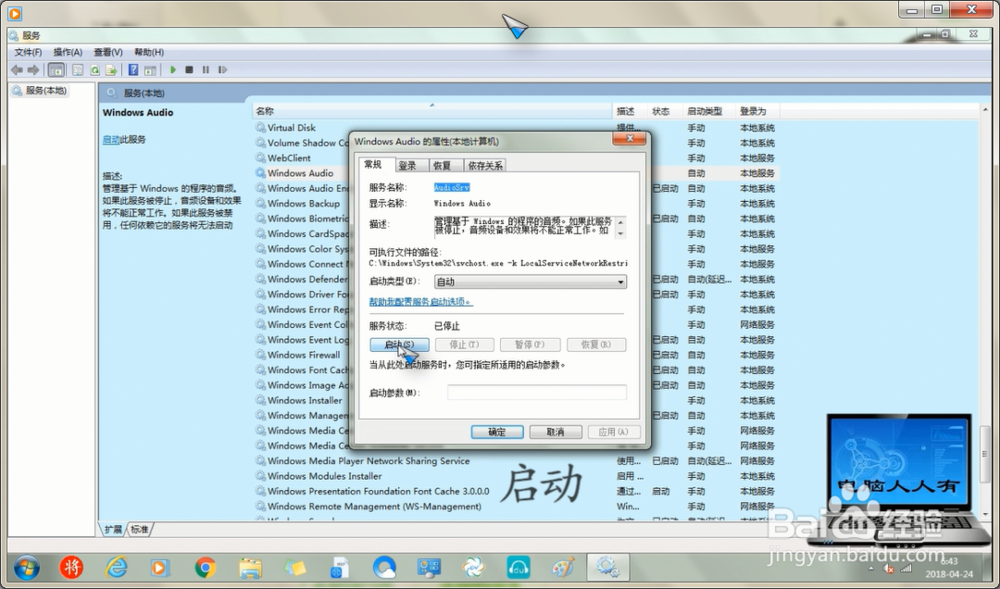Click the service name AudioSrv text field
Viewport: 1000px width, 589px height.
tap(452, 187)
